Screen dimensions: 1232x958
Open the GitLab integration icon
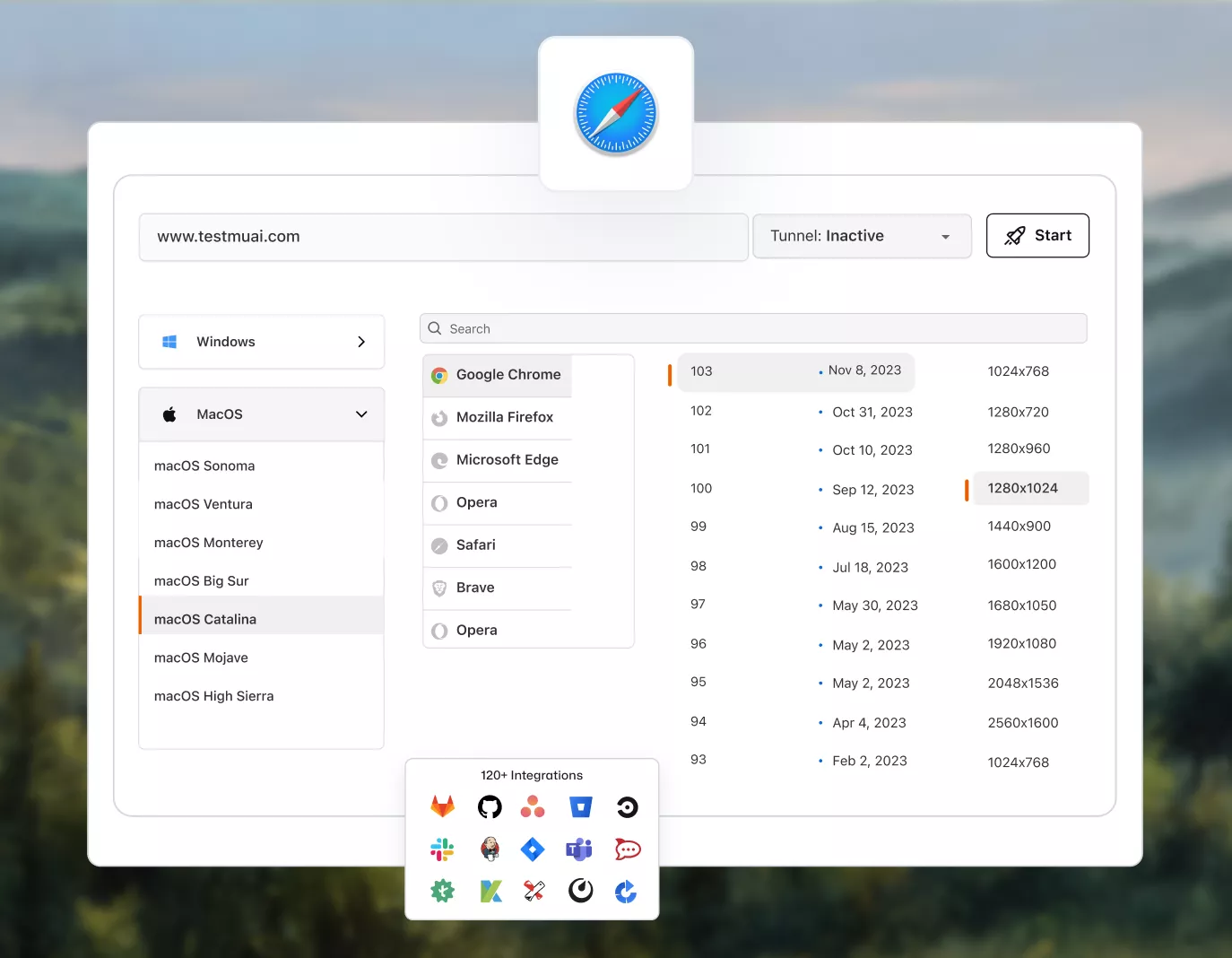443,806
